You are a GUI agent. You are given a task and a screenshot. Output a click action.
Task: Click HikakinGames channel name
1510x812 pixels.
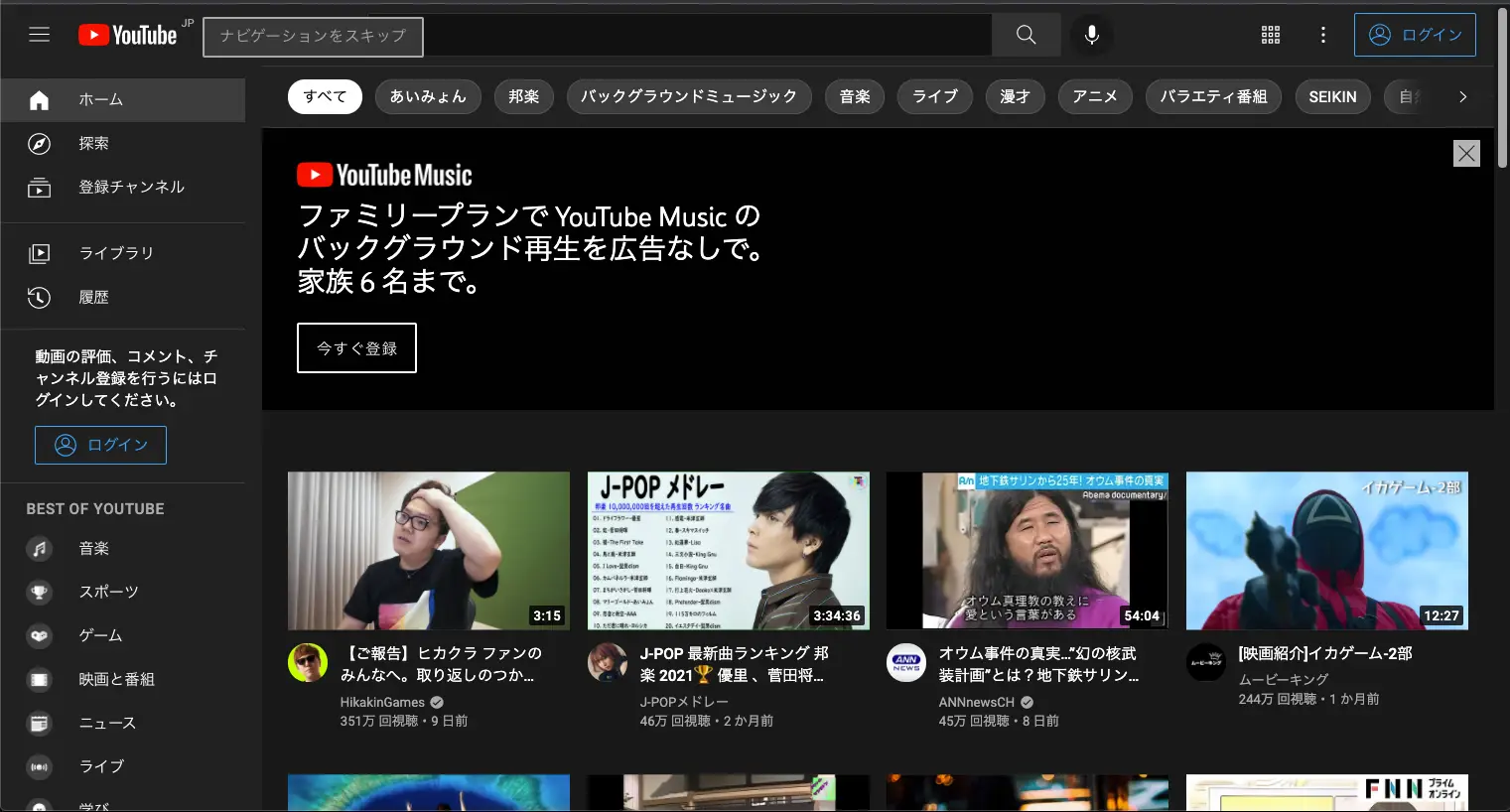point(382,702)
